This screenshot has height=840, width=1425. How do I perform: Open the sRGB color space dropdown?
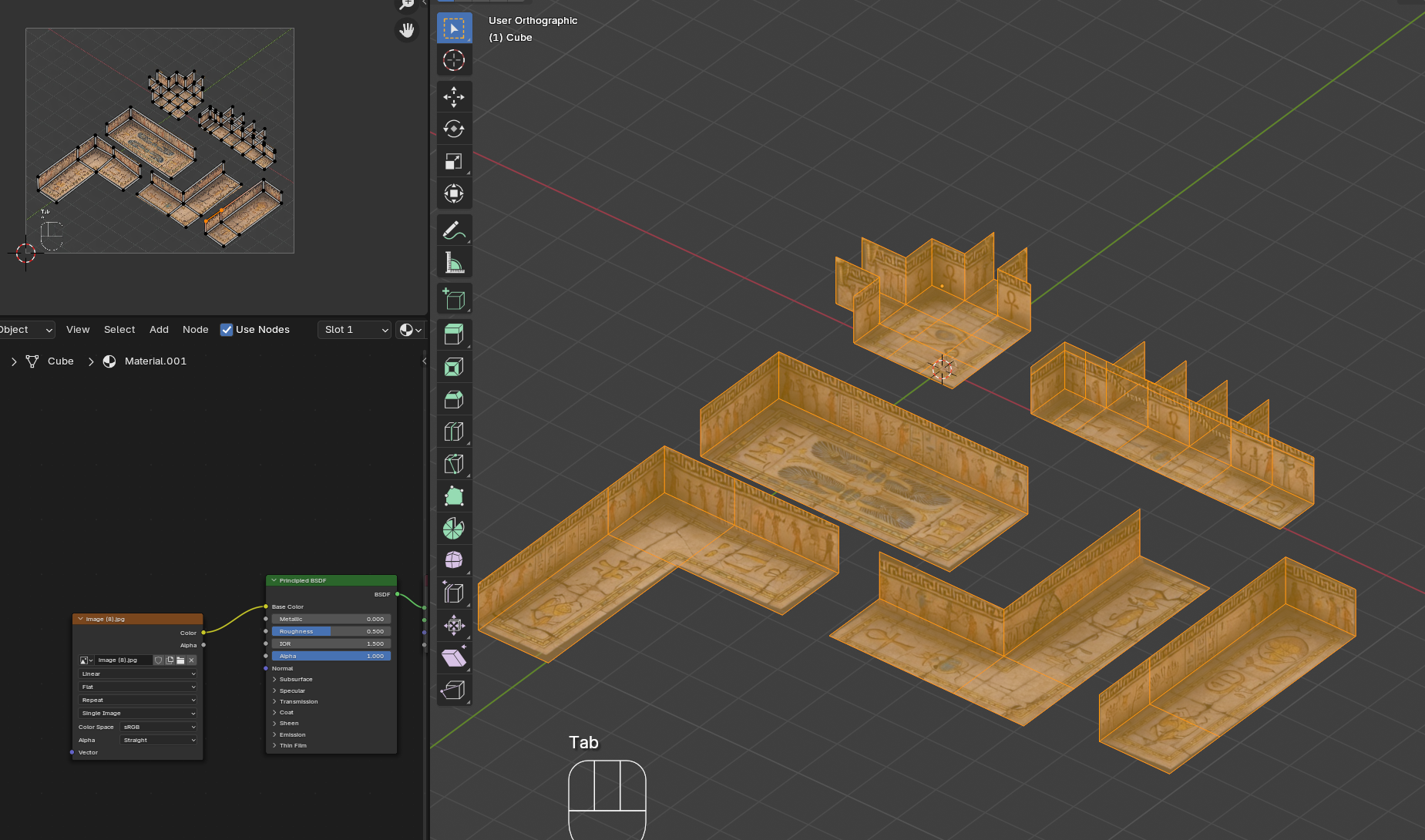click(x=159, y=727)
